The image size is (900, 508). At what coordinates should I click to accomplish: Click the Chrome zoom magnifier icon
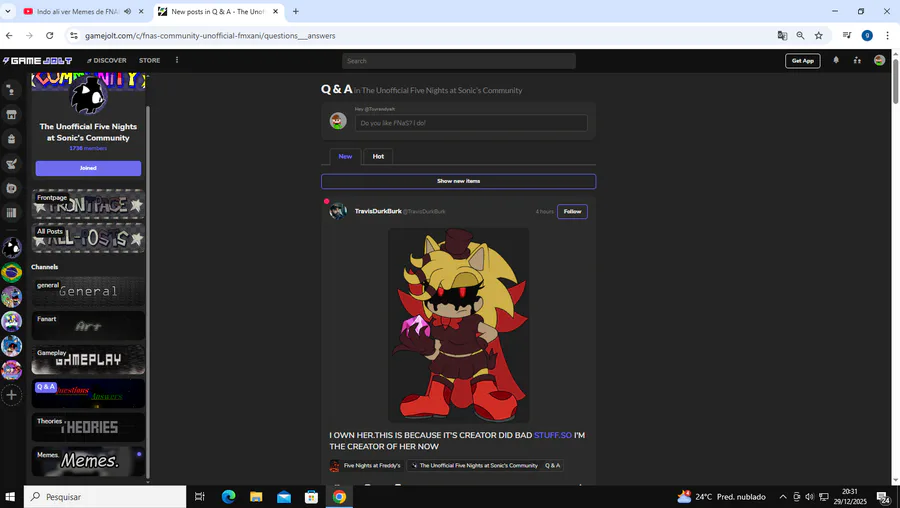pos(800,36)
